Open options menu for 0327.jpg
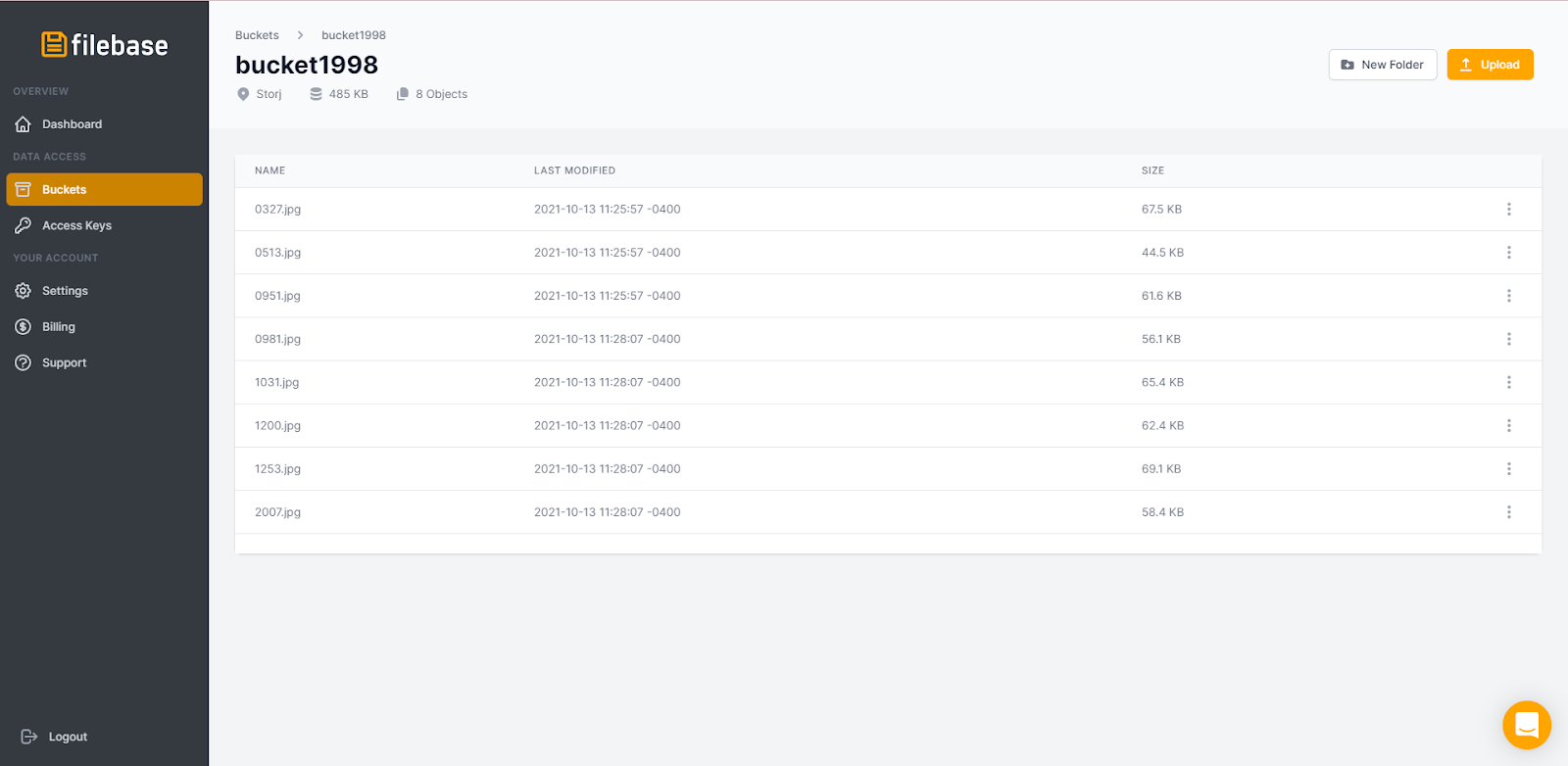The height and width of the screenshot is (766, 1568). pyautogui.click(x=1509, y=210)
